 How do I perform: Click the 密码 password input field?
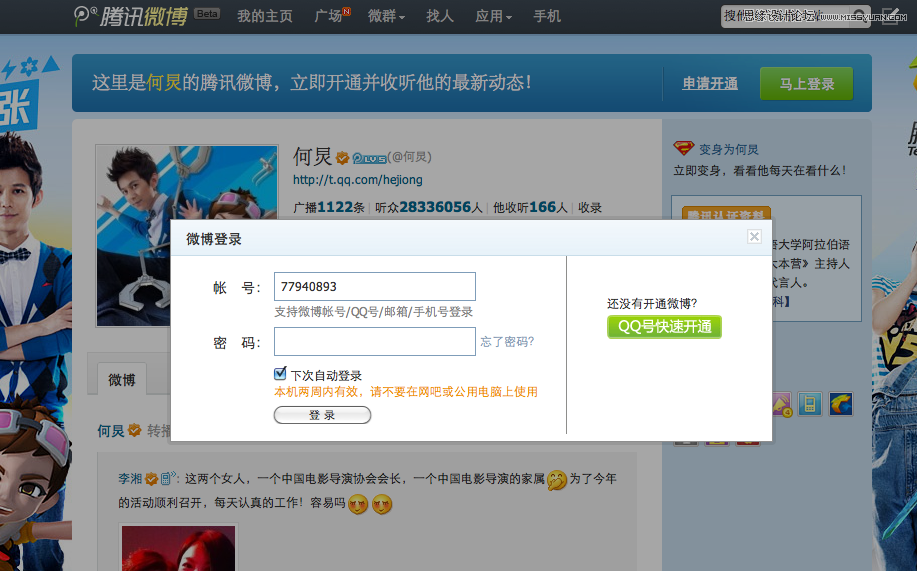(375, 342)
